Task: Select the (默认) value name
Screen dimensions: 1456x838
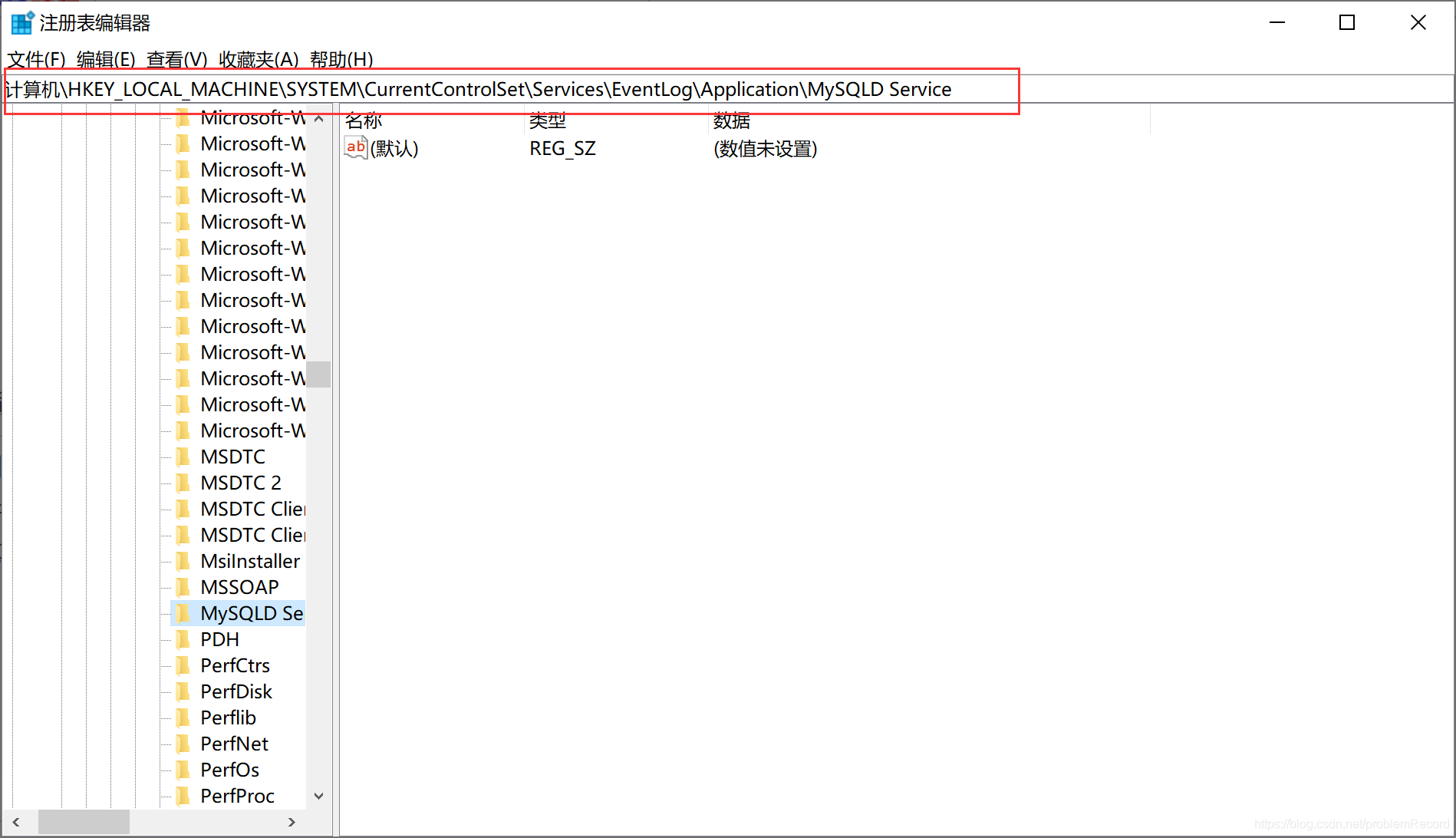Action: point(394,149)
